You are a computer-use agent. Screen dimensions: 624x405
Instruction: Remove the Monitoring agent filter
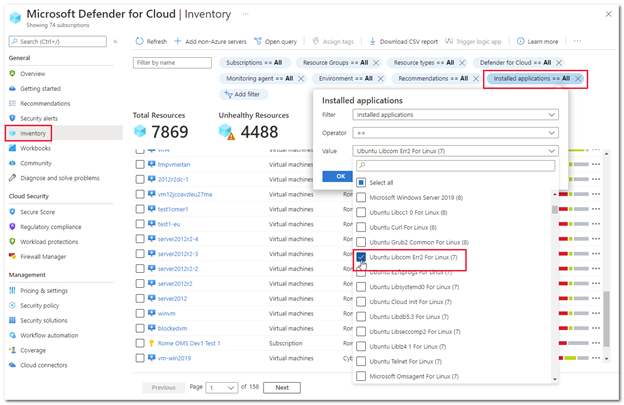301,79
